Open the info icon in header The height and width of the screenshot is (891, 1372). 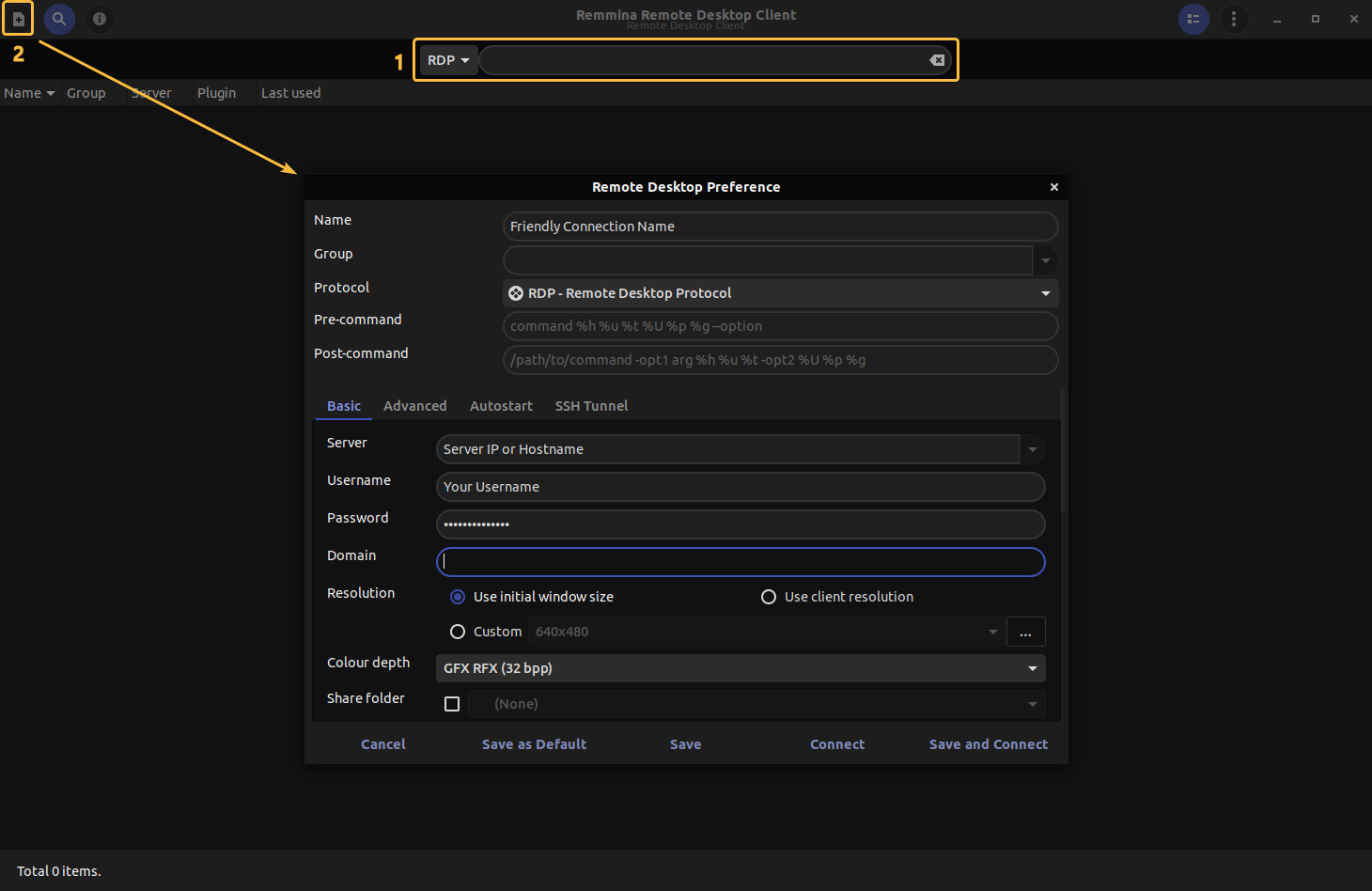(x=100, y=19)
